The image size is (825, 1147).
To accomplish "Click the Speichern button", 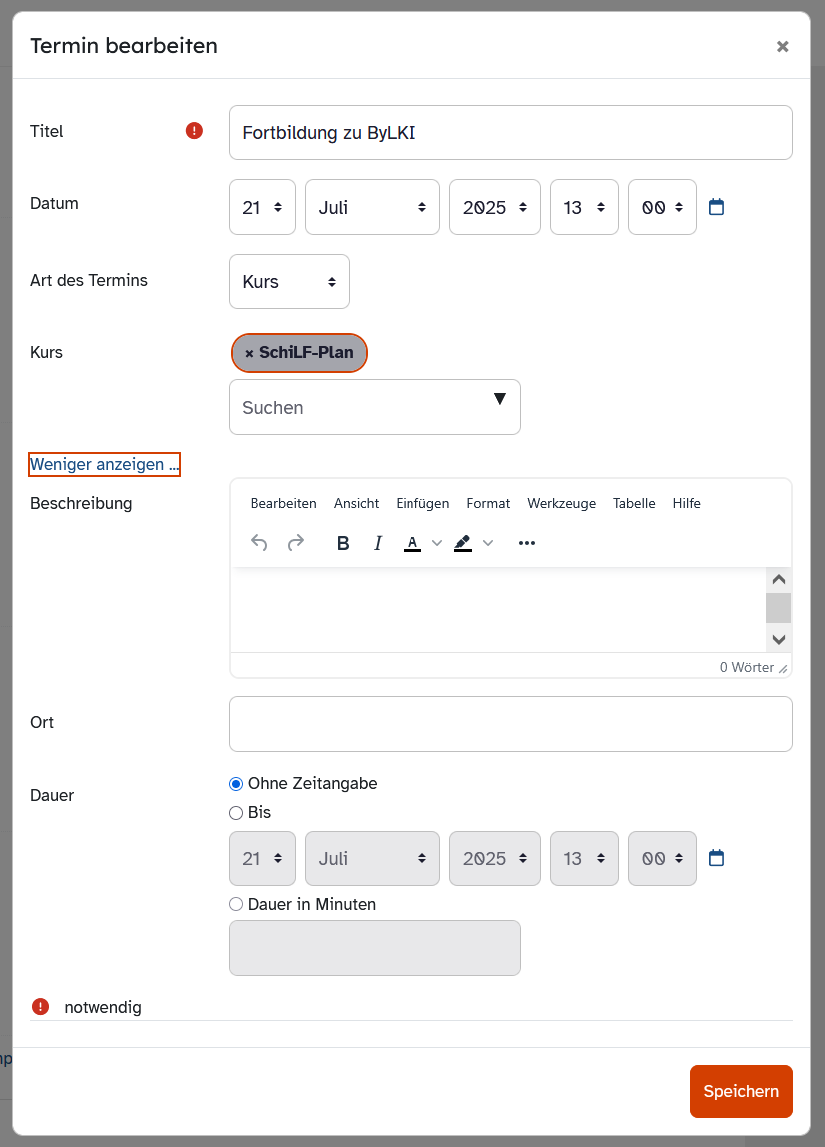I will (740, 1091).
